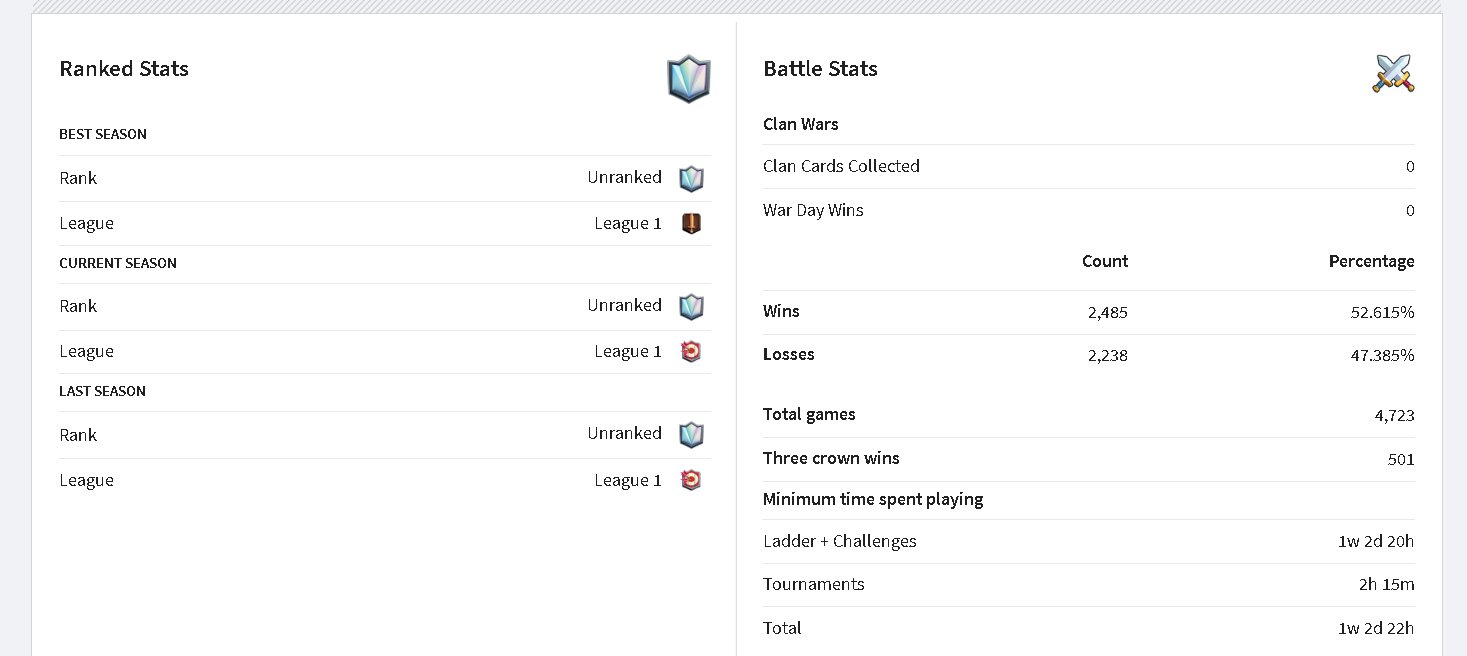Click the Ladder + Challenges row

point(1089,541)
